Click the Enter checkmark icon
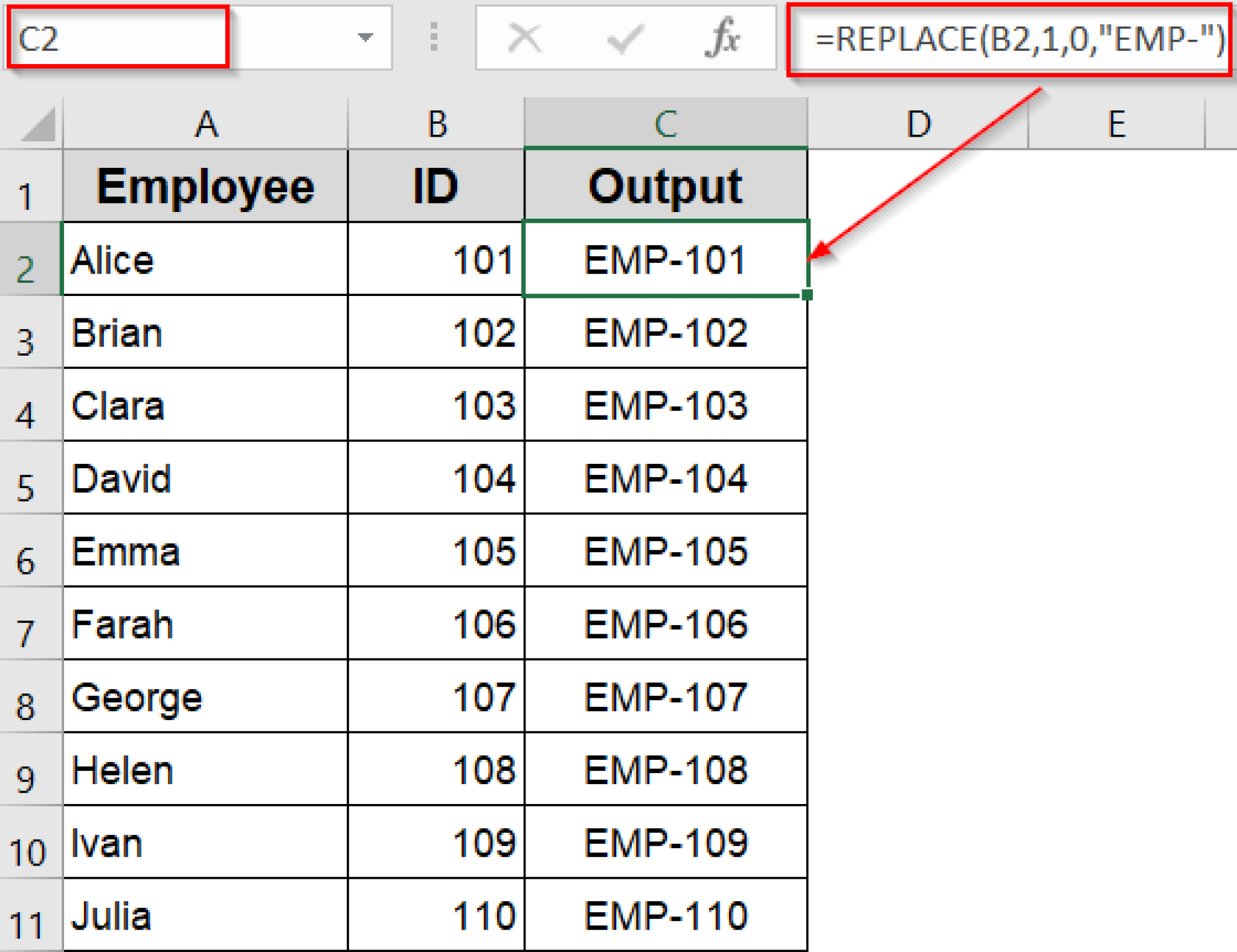This screenshot has width=1237, height=952. (623, 38)
